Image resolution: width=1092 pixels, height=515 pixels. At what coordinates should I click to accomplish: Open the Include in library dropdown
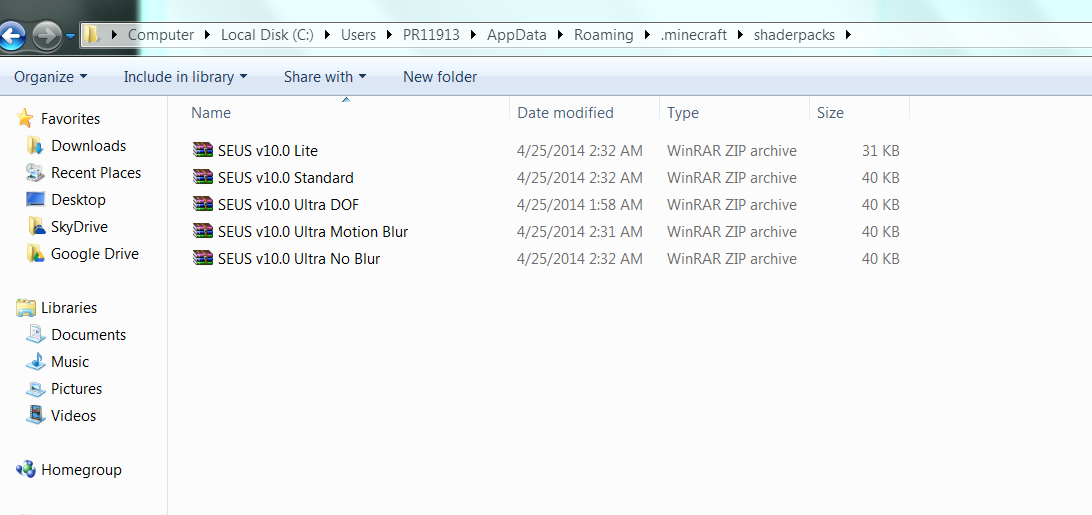click(x=185, y=77)
